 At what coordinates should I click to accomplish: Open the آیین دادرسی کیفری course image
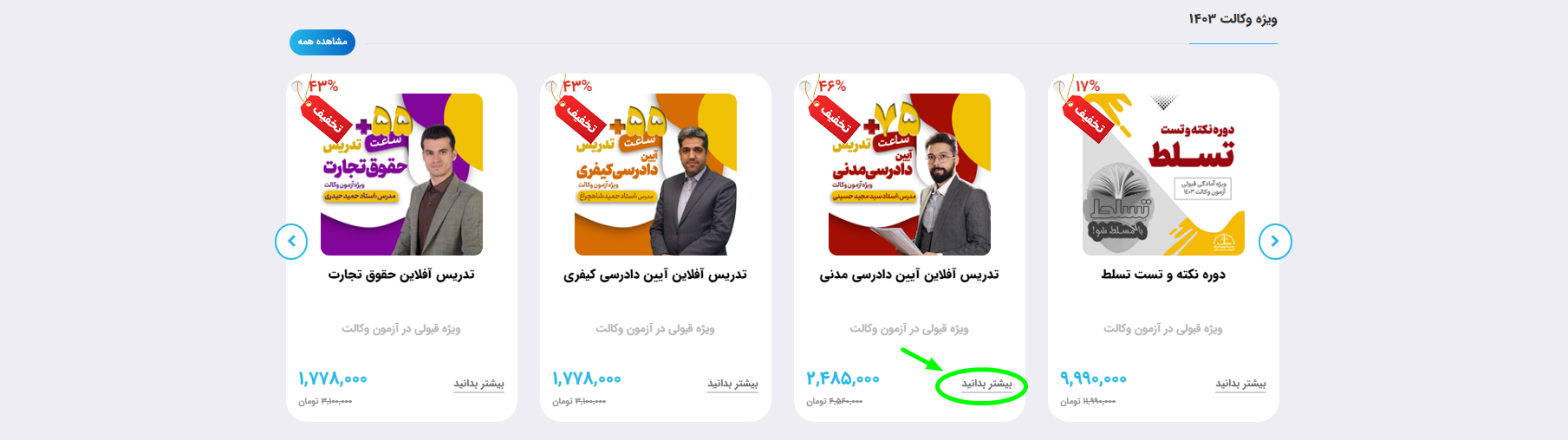(655, 174)
